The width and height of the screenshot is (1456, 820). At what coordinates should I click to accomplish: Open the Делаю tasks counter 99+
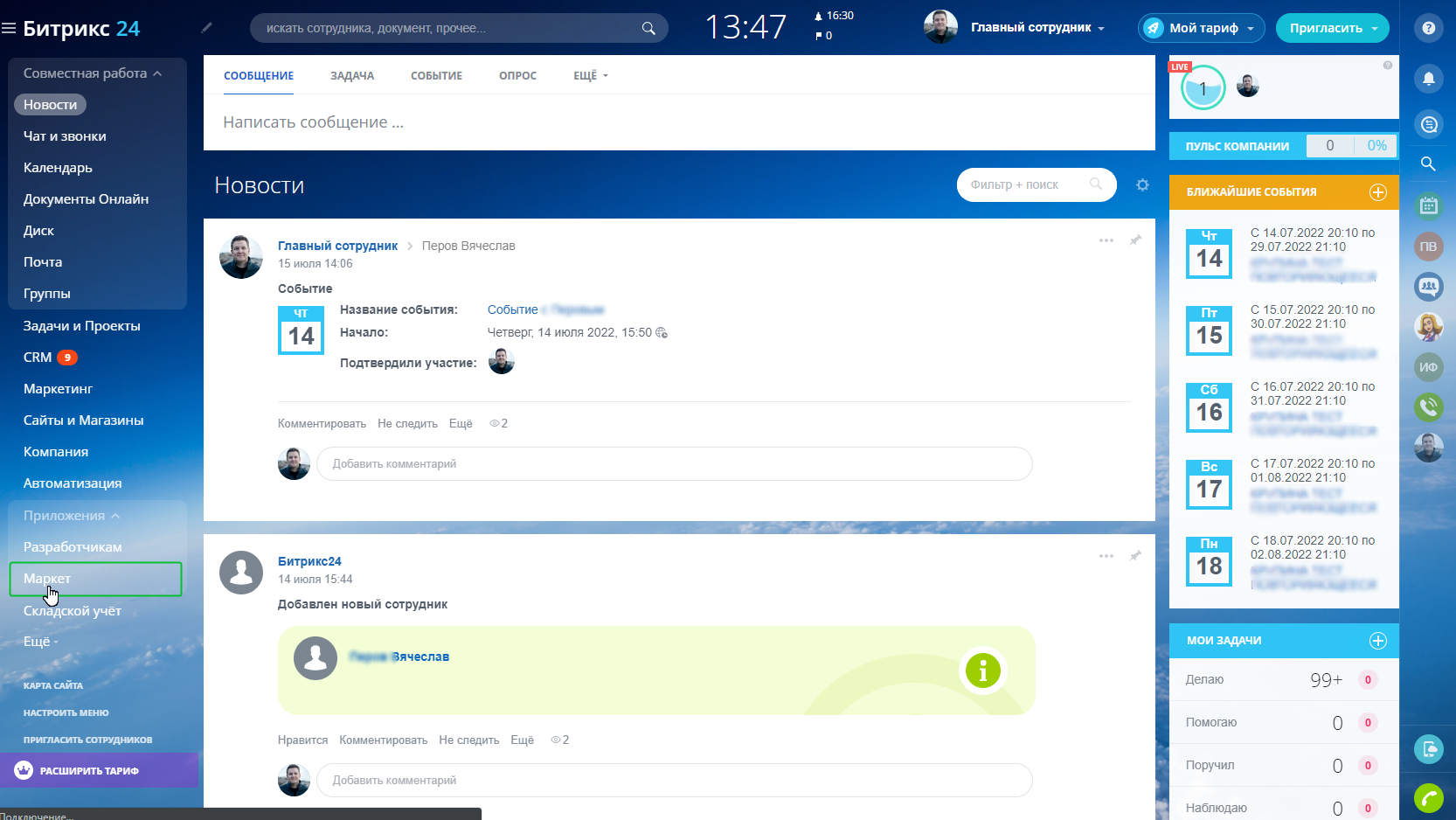[x=1326, y=680]
